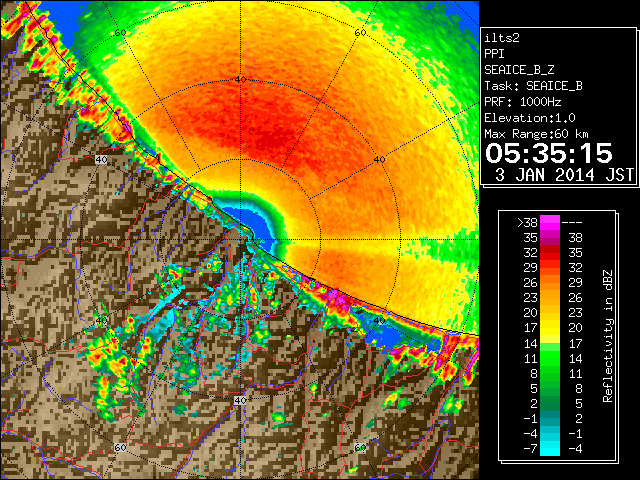
Task: Click the magenta swatch beside ">38"
Action: point(550,222)
